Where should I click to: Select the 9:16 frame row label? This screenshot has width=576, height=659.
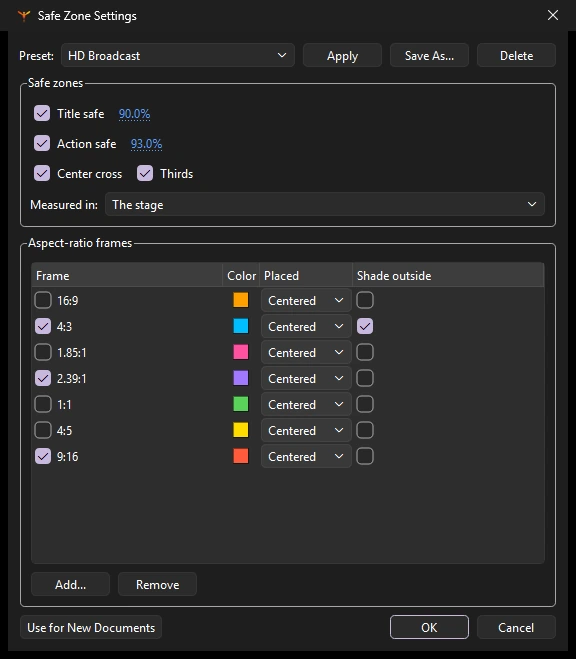point(68,457)
